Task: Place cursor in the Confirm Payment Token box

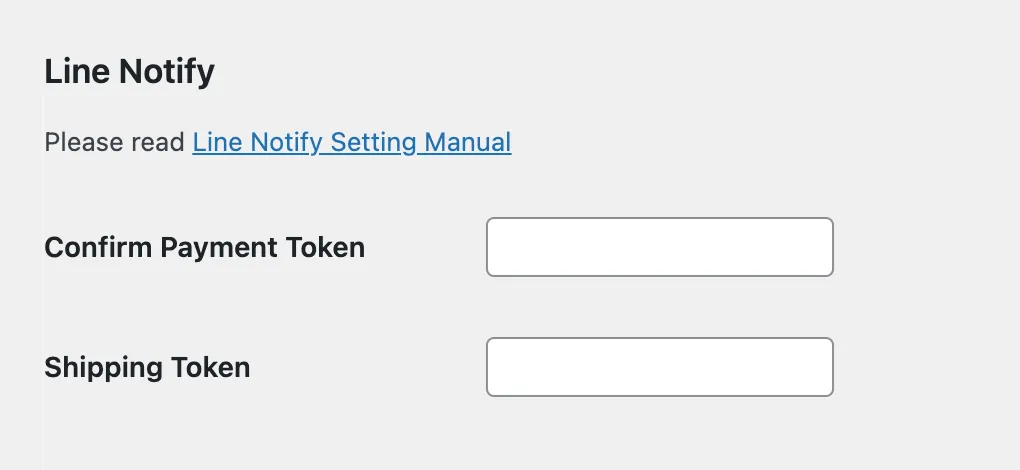Action: (659, 247)
